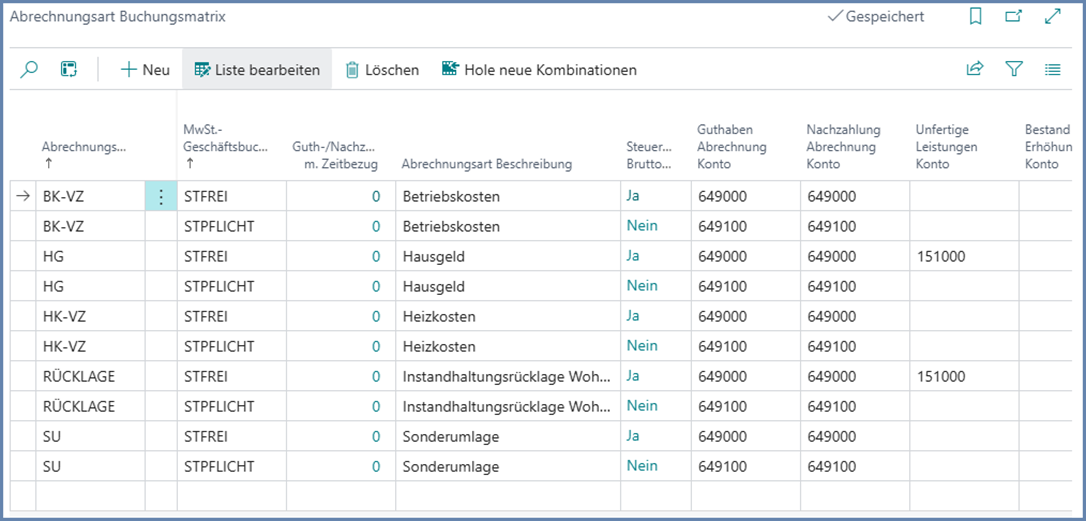
Task: Open page in new window icon
Action: pyautogui.click(x=1014, y=17)
